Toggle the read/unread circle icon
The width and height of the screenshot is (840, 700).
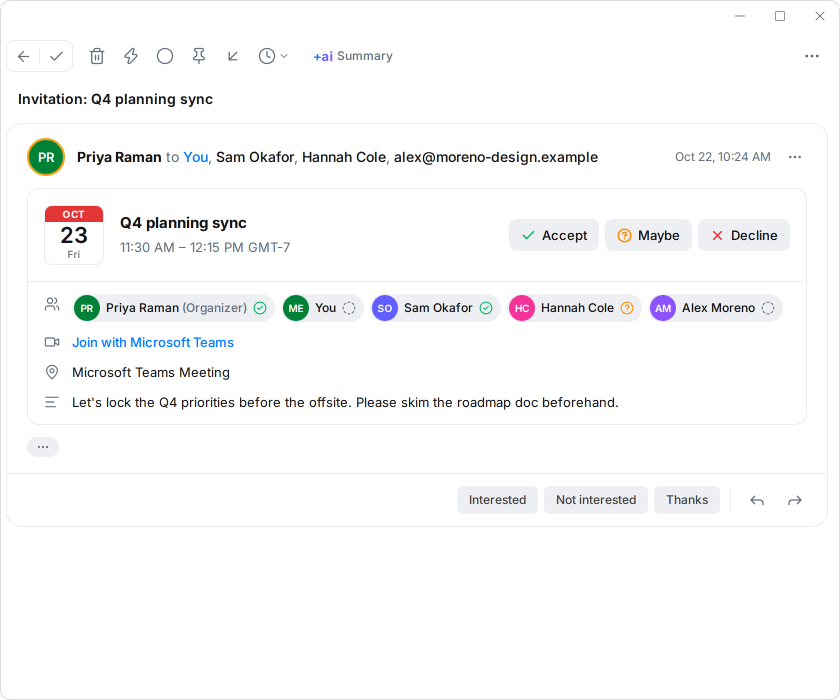click(x=165, y=56)
